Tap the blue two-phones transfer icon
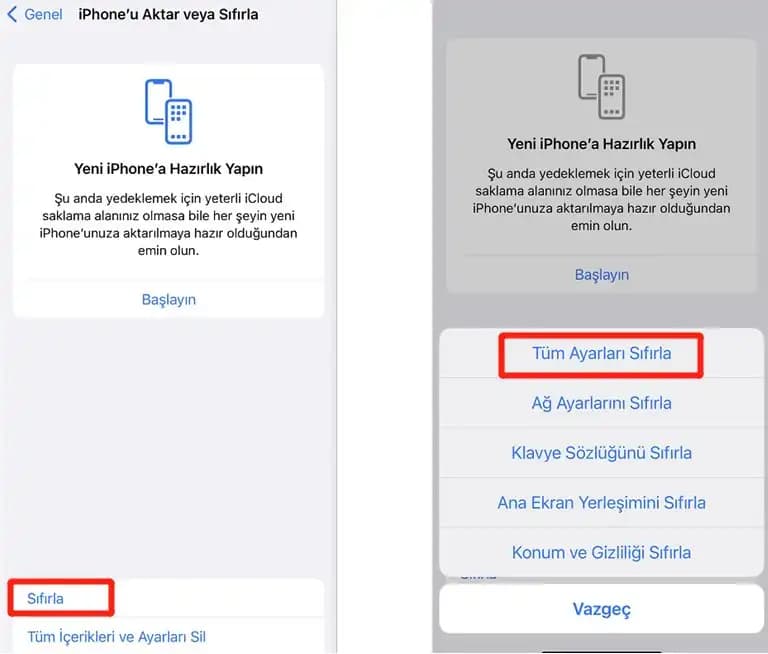 (x=168, y=112)
